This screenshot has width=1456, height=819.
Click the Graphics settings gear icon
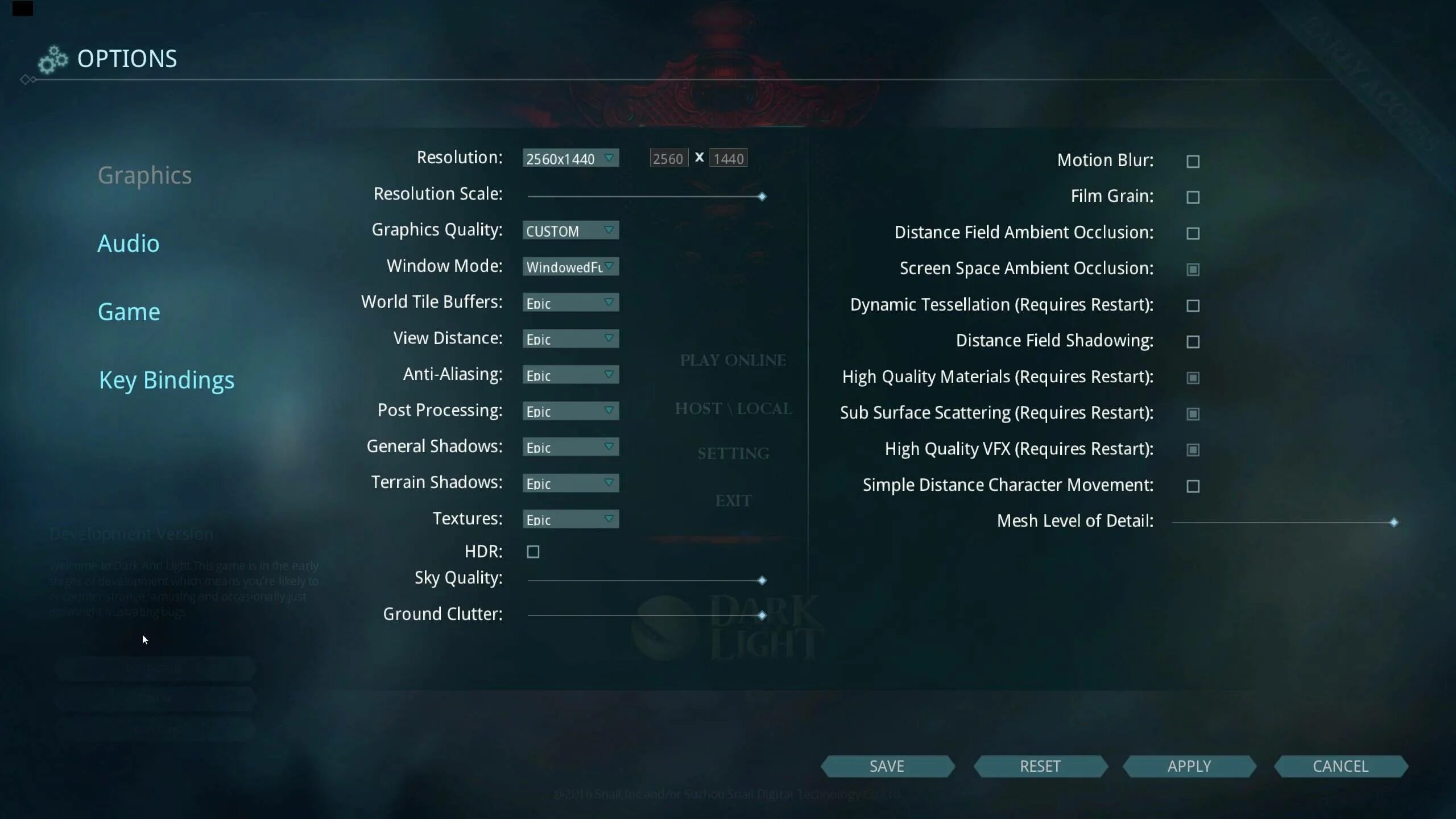coord(51,57)
